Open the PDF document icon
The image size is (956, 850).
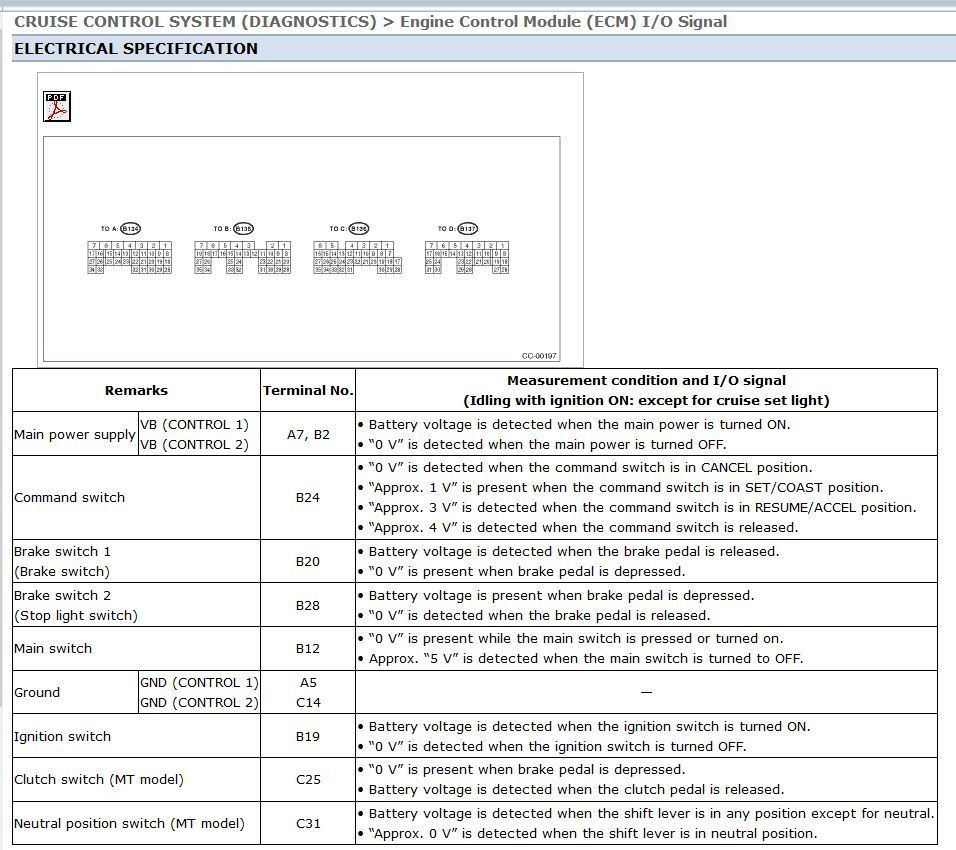57,106
